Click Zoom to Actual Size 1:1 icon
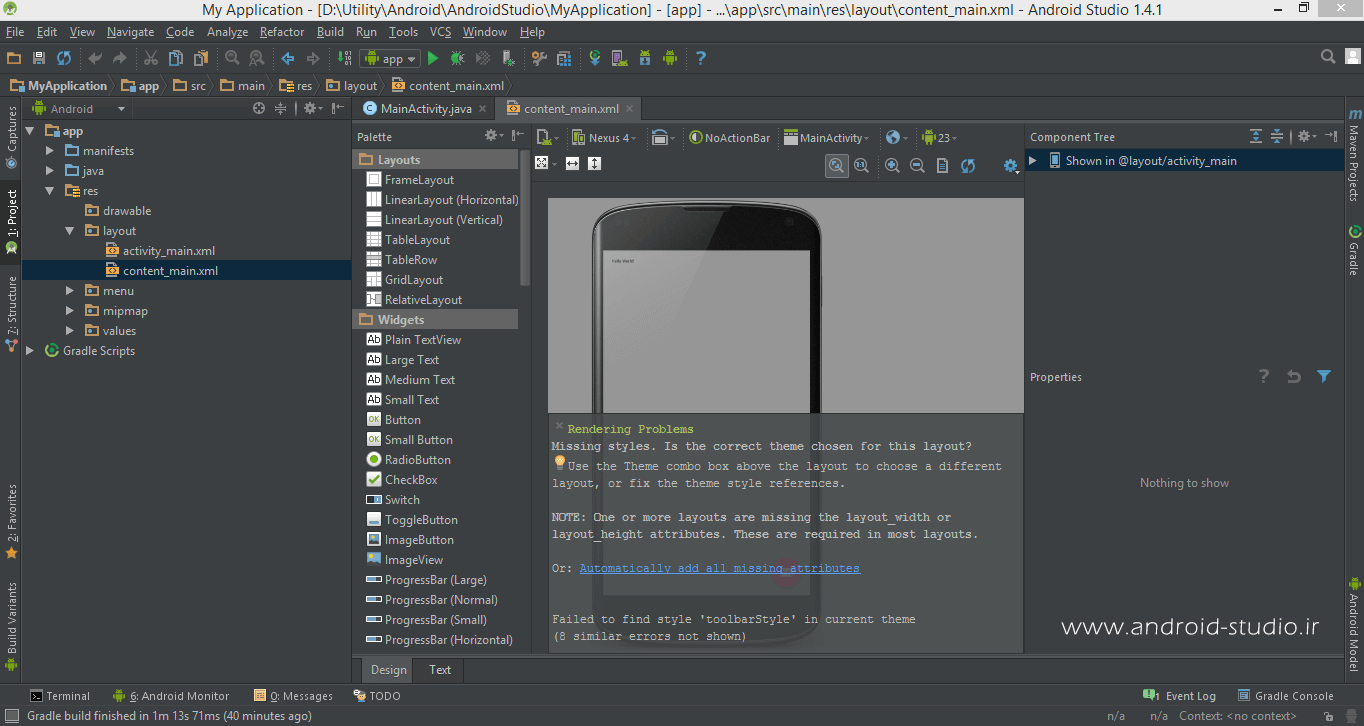Viewport: 1364px width, 726px height. pyautogui.click(x=861, y=166)
